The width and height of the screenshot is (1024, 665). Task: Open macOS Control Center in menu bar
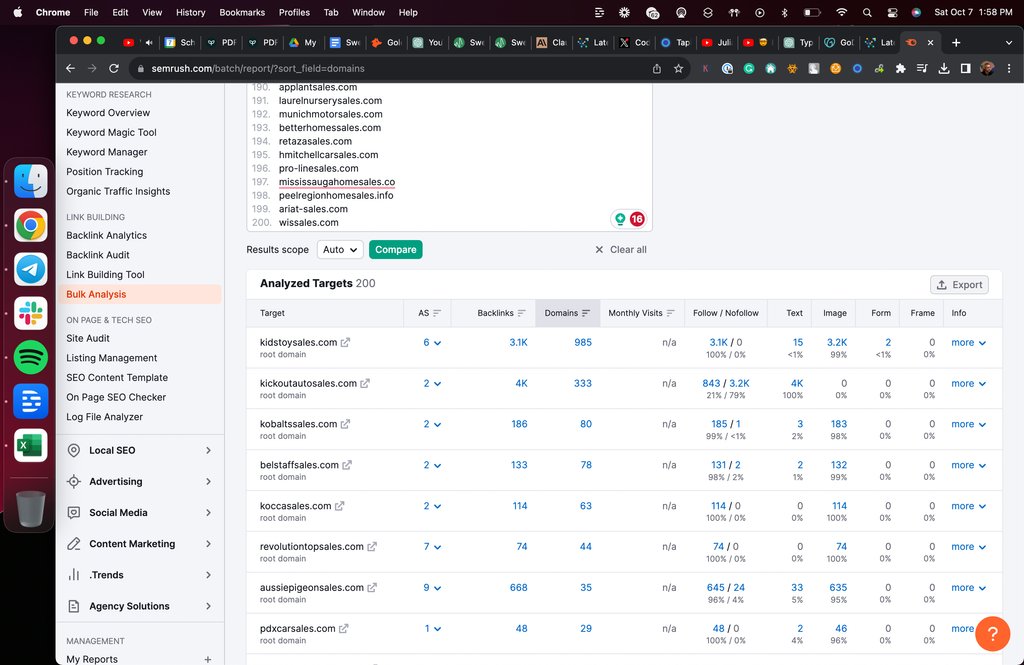tap(892, 12)
